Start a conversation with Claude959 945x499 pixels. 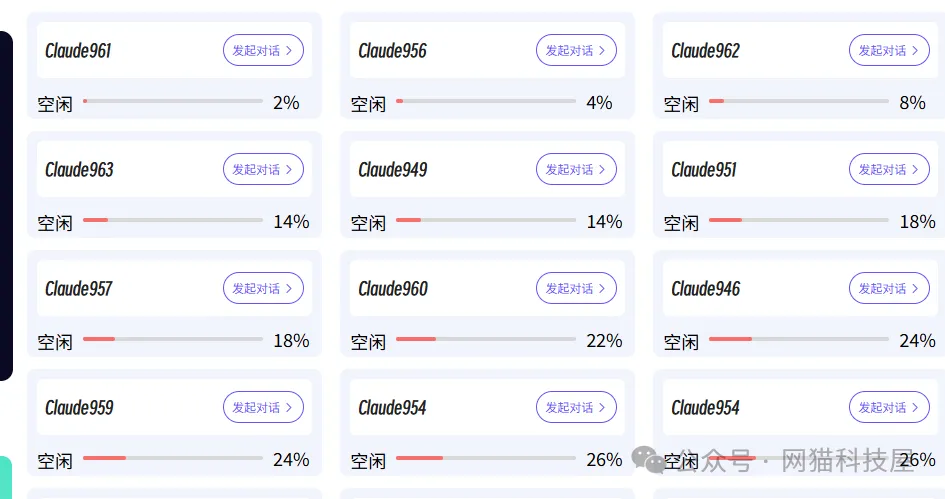point(263,407)
